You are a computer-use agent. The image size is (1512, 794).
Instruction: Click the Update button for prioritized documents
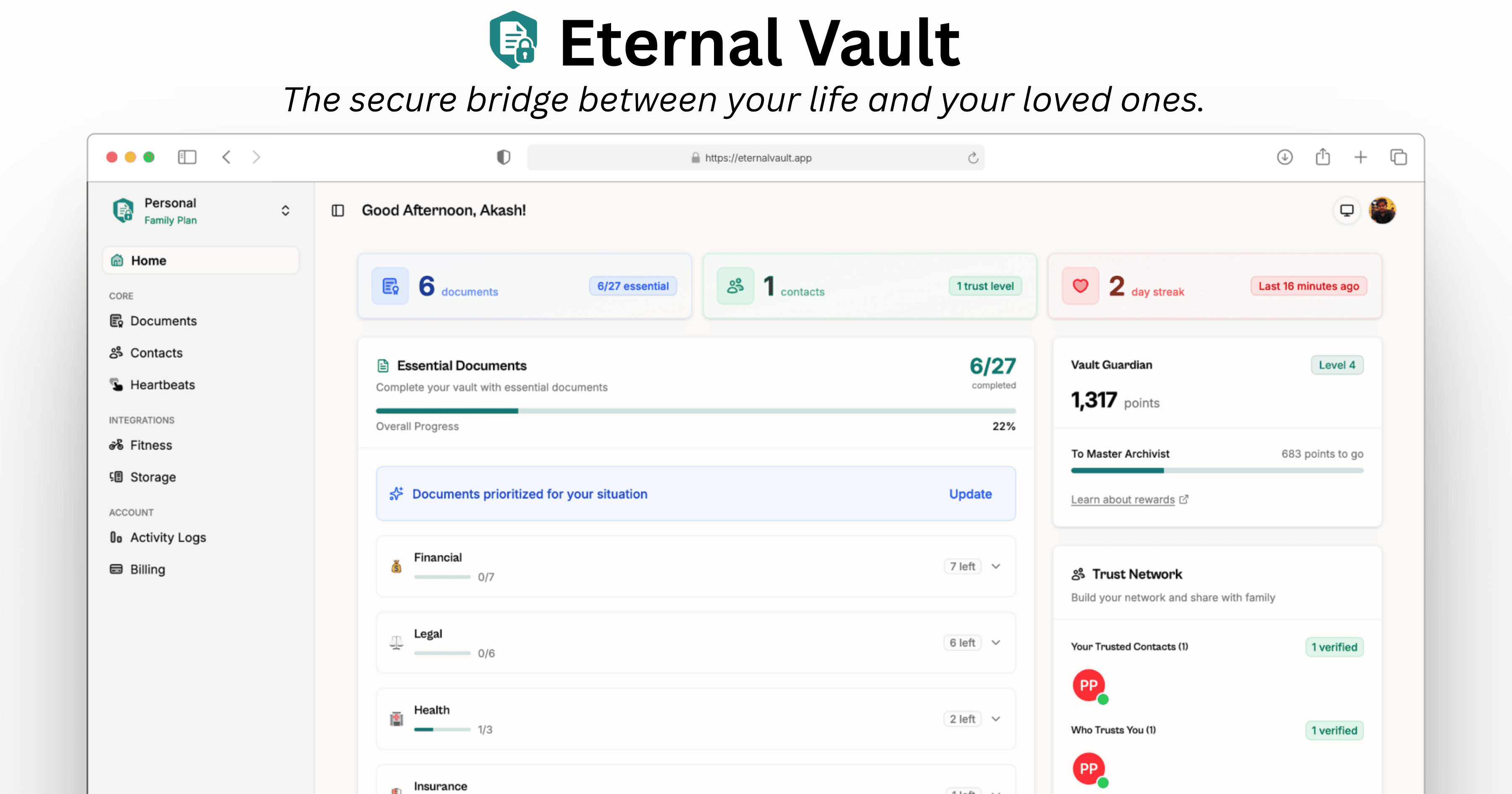(x=970, y=494)
